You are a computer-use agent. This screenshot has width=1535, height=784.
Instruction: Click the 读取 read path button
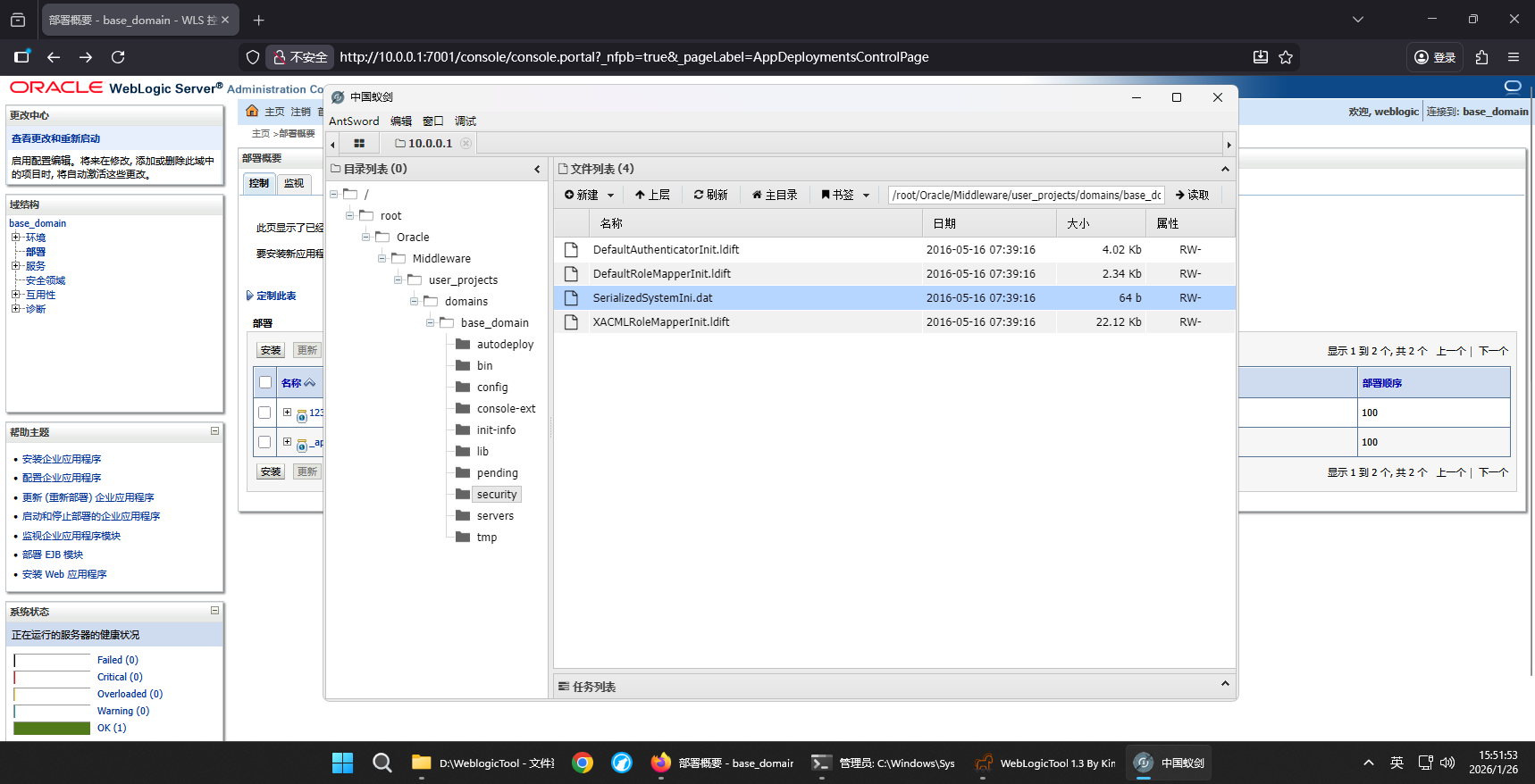[1192, 195]
